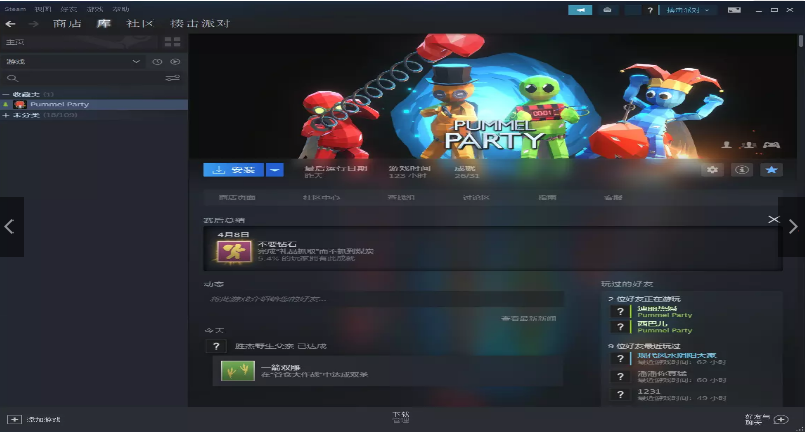Open the grid collections view icon
Viewport: 805px width, 432px height.
172,42
